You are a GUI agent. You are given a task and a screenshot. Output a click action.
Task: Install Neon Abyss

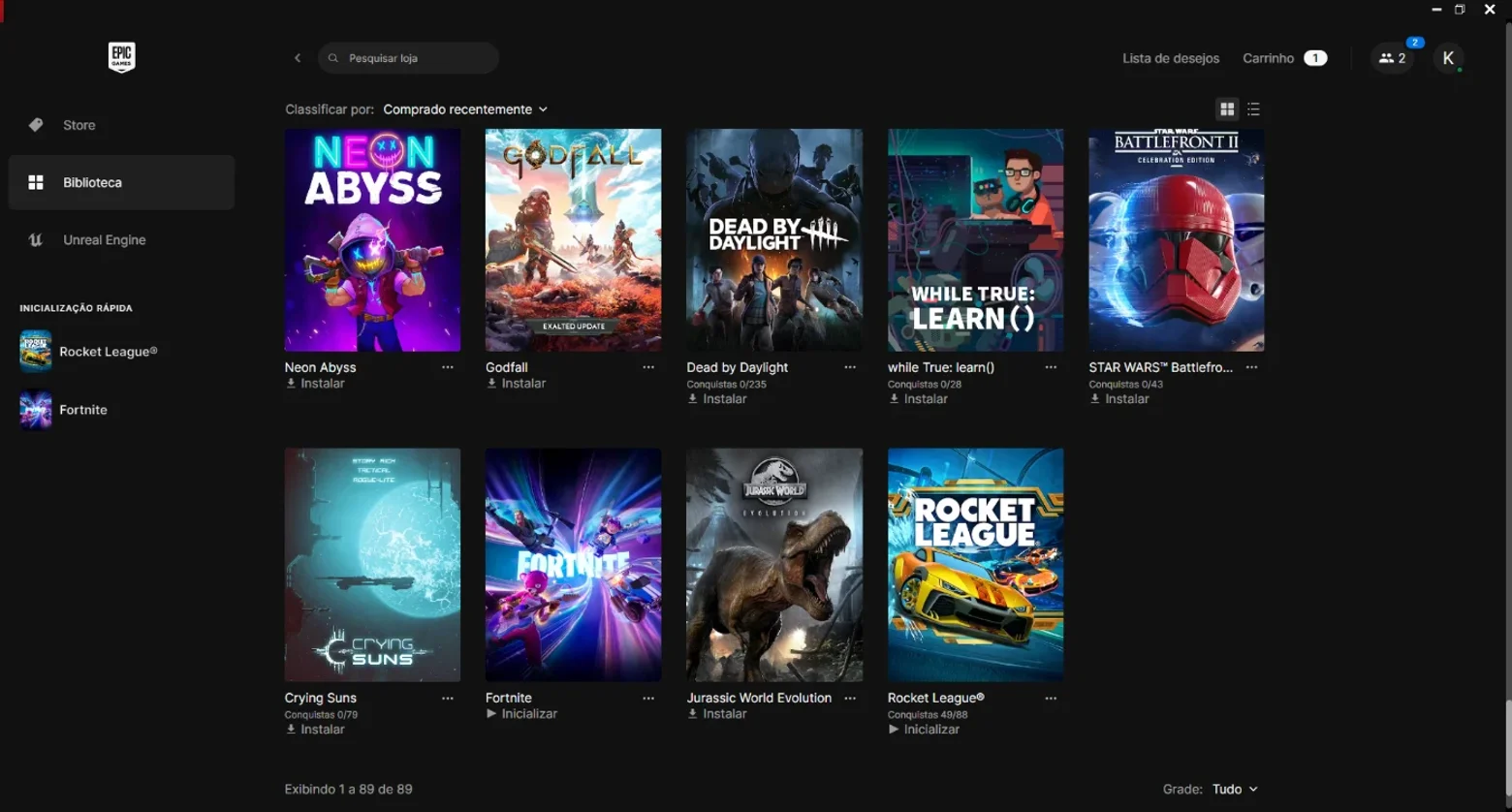315,384
